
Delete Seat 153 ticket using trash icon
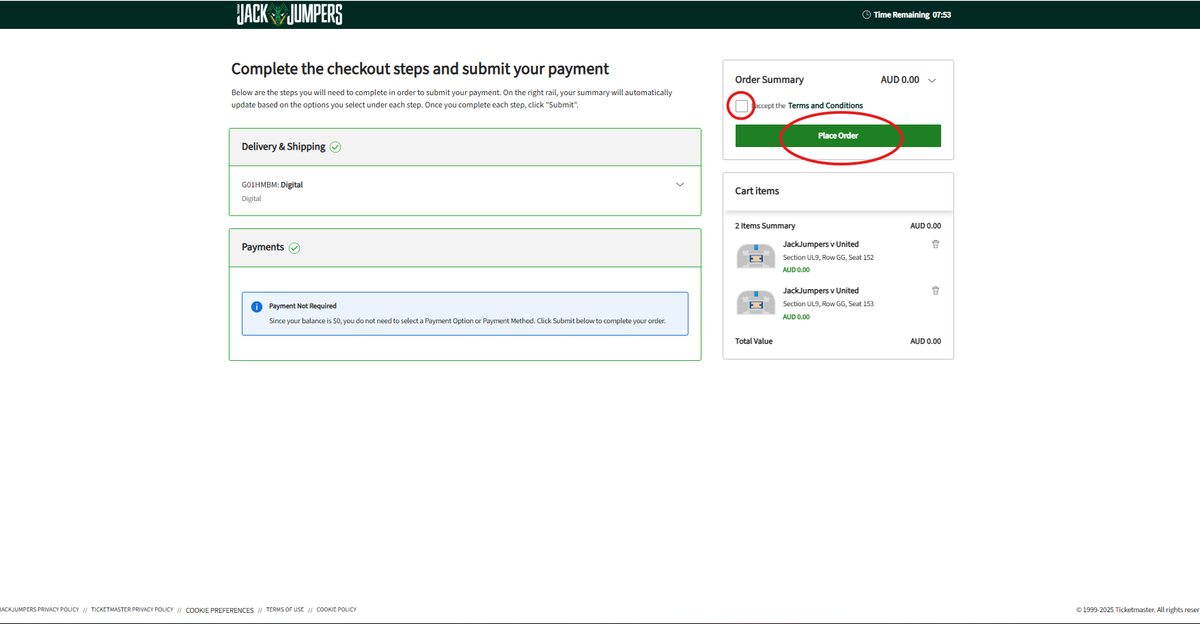935,290
